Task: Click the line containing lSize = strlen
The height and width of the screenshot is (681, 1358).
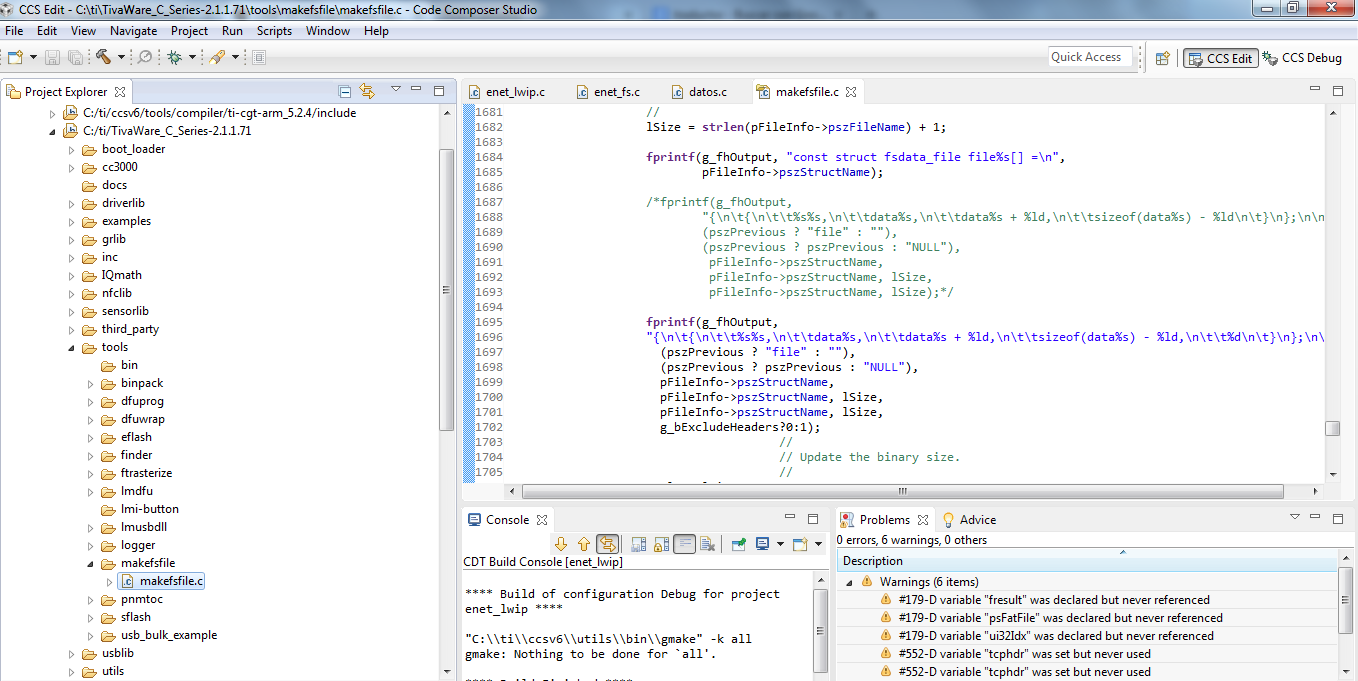Action: point(796,127)
